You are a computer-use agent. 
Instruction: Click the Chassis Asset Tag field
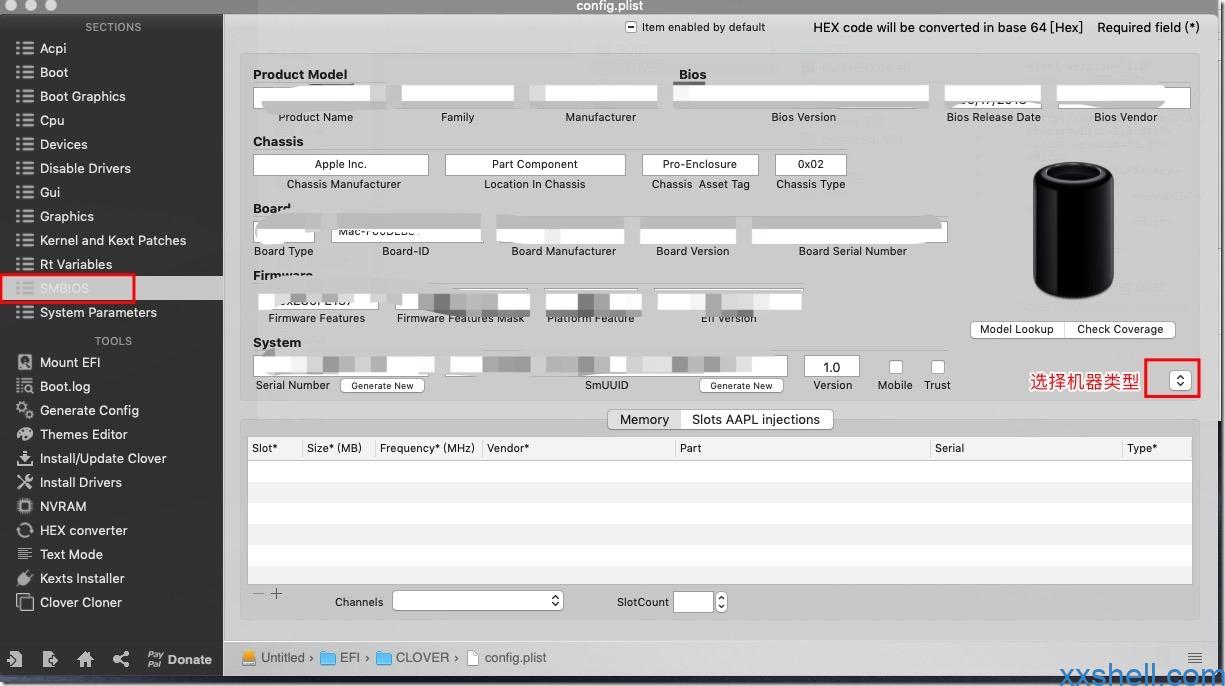[700, 164]
